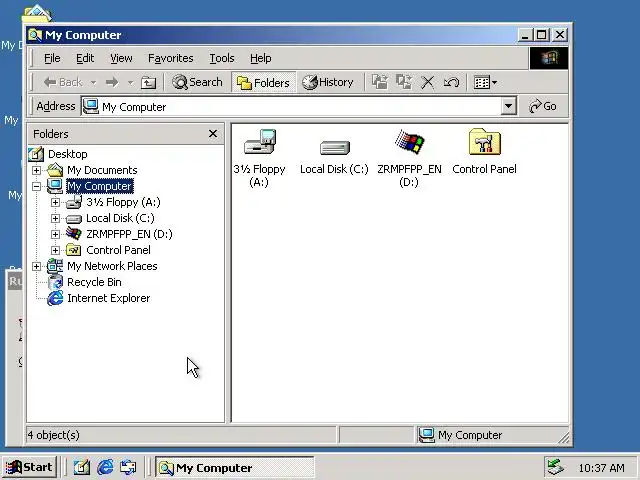
Task: Open the Edit menu
Action: pos(85,58)
